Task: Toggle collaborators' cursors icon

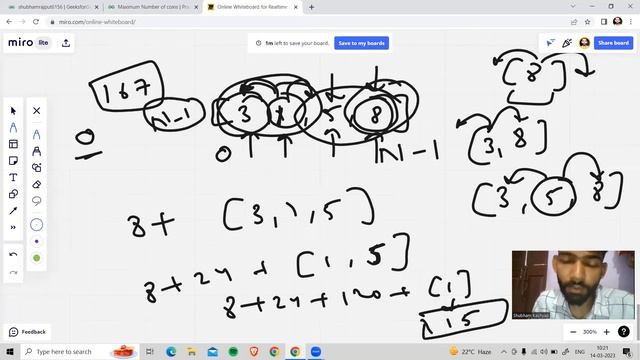Action: click(551, 43)
